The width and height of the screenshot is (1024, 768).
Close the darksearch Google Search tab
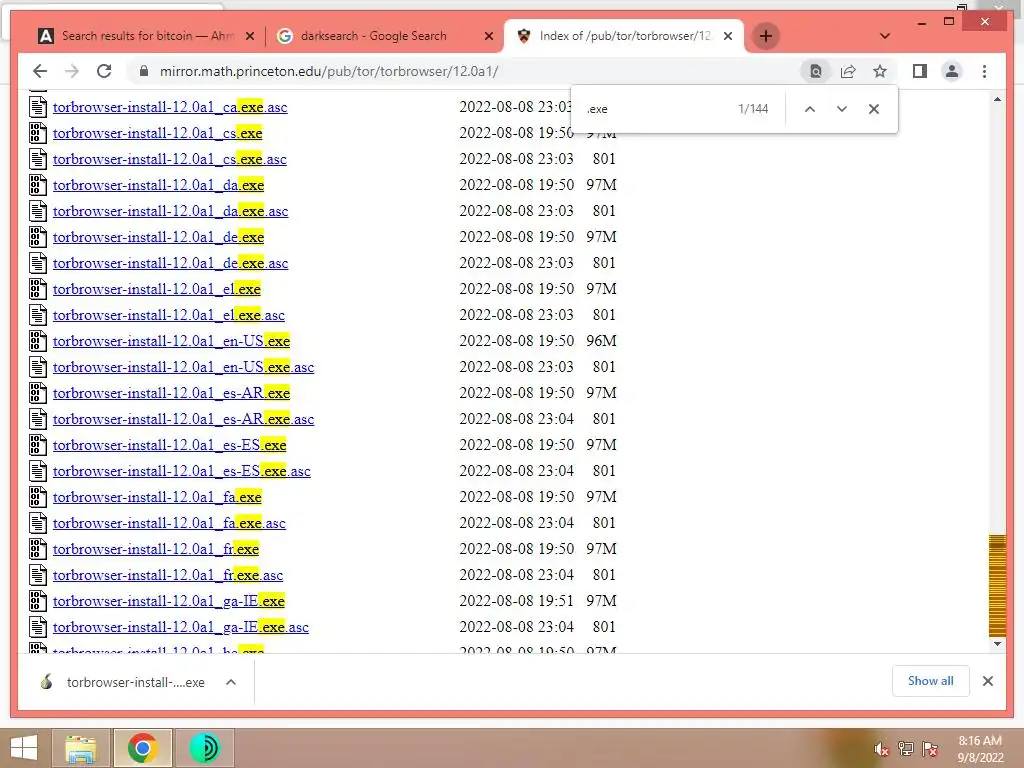488,36
